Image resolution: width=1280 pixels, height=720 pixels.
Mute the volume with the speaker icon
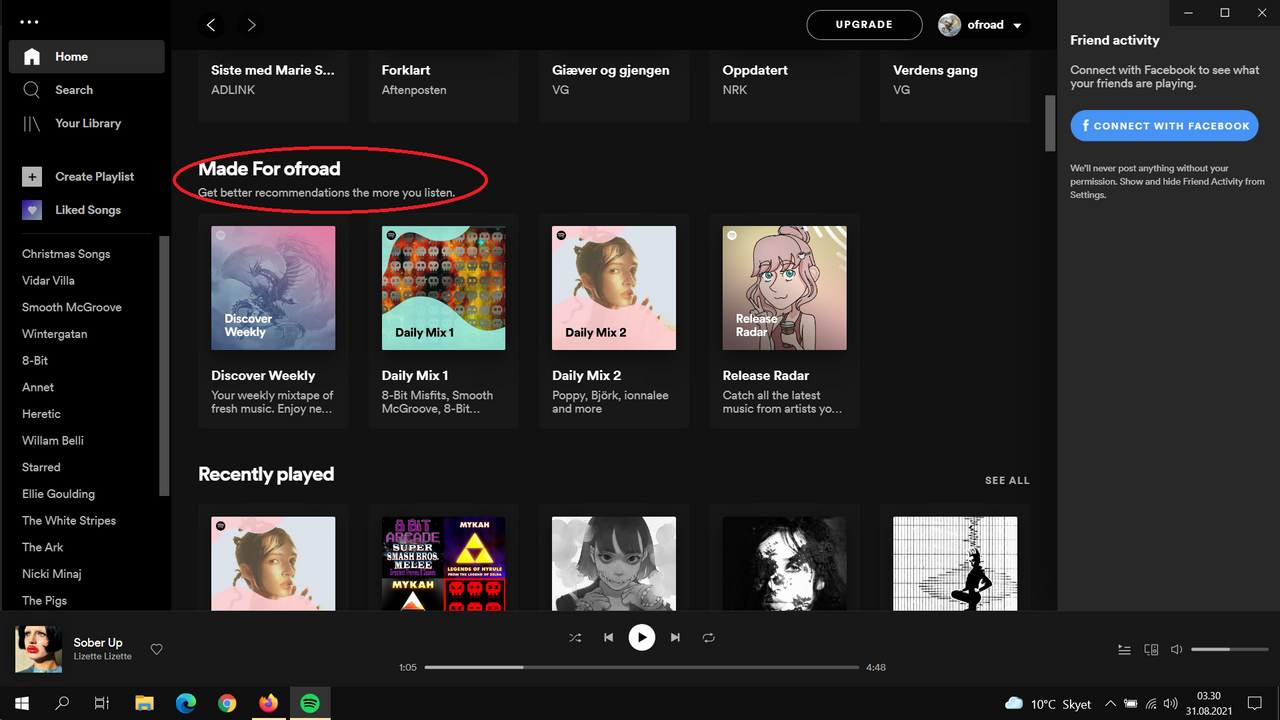point(1176,649)
